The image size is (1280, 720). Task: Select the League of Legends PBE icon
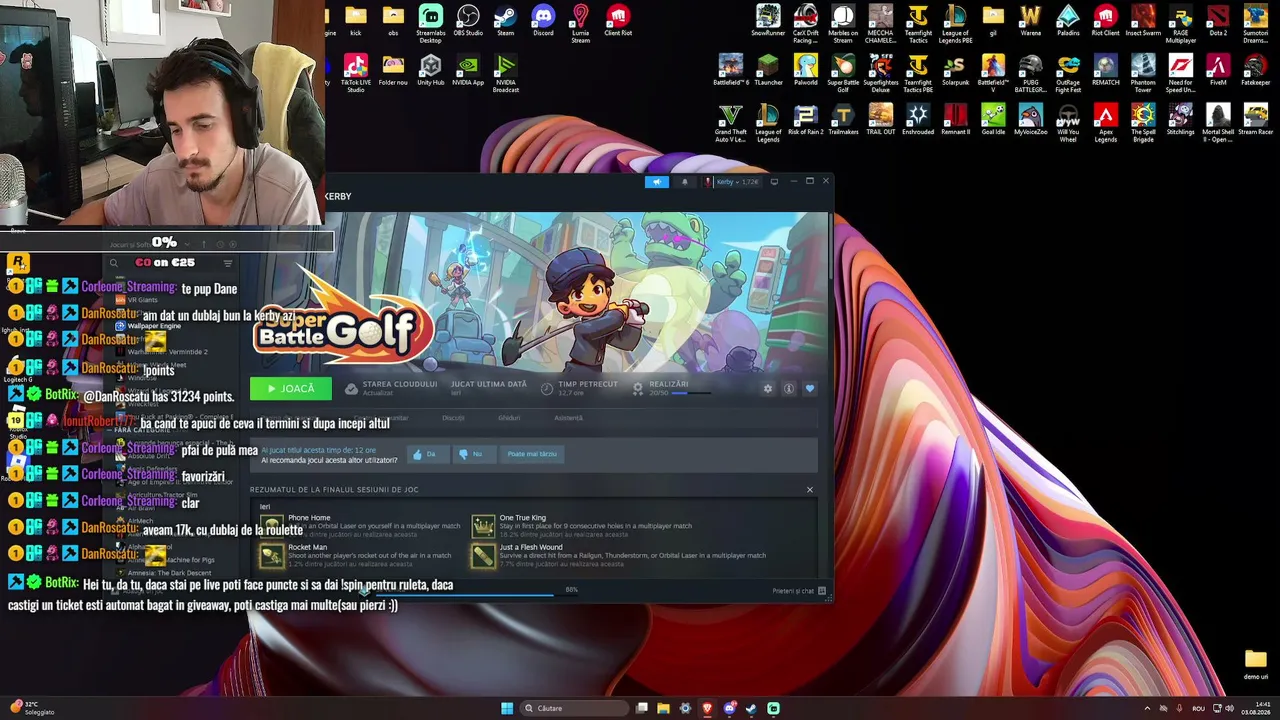956,23
